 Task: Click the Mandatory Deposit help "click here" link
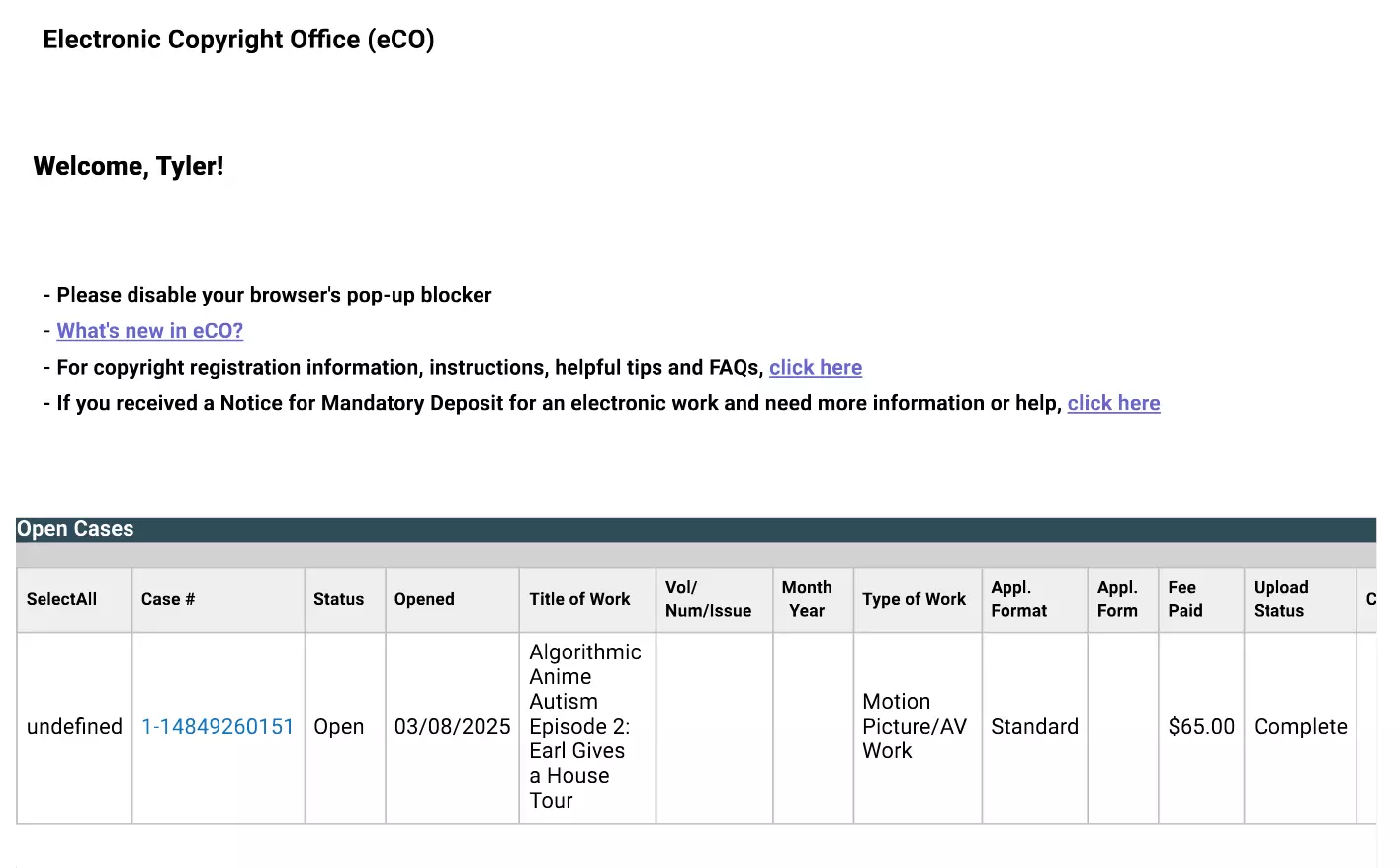pos(1113,403)
